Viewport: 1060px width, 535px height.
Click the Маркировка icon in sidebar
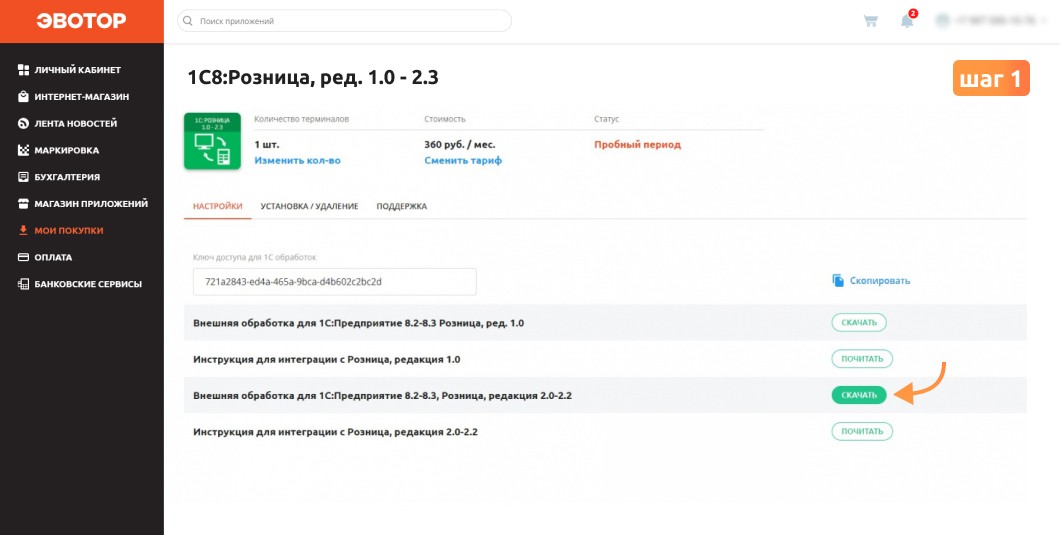pos(23,150)
